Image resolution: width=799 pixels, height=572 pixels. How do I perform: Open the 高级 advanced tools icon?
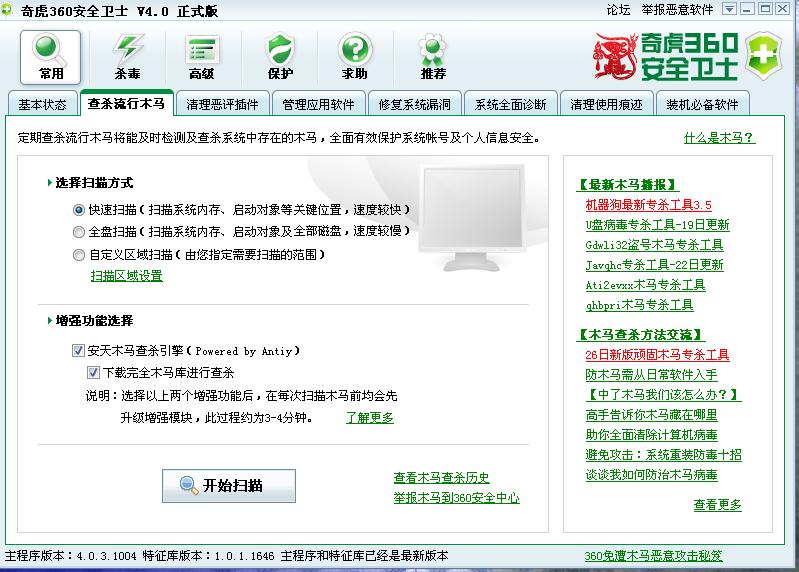click(202, 57)
